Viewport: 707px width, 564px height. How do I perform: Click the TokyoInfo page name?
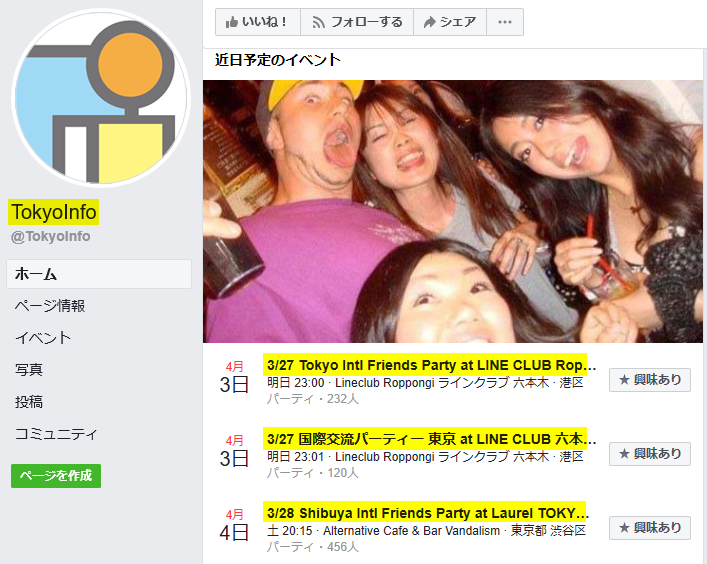[x=54, y=212]
